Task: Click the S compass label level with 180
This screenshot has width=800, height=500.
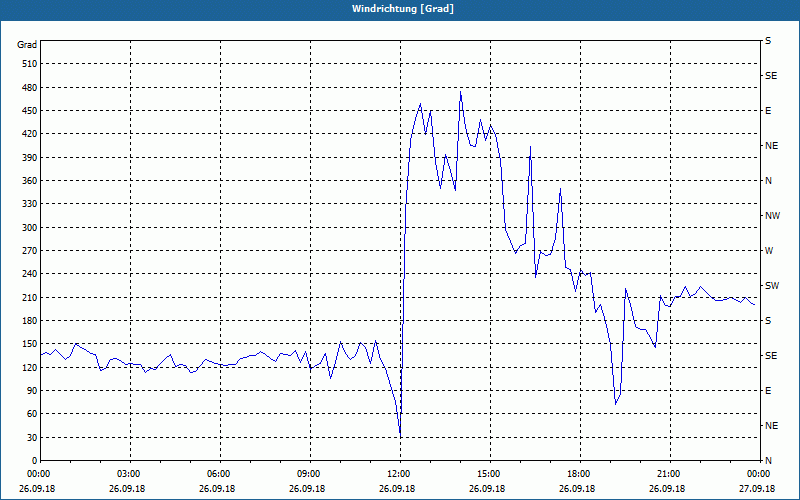Action: [x=768, y=321]
